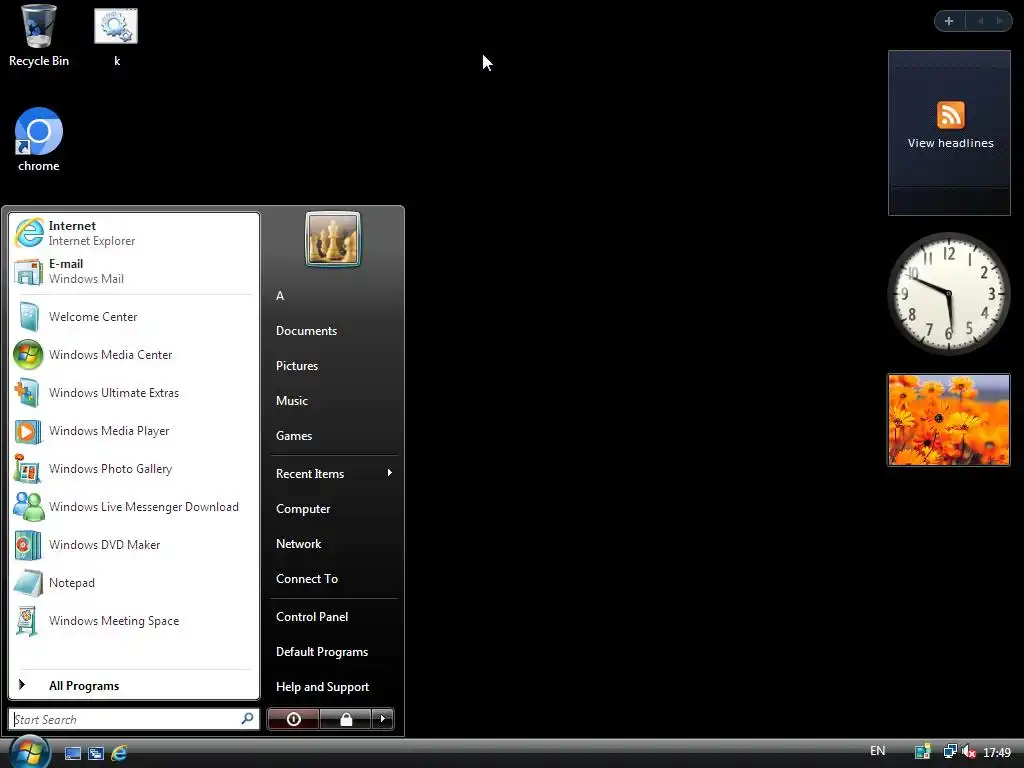Screen dimensions: 1024x768
Task: Click the muted volume tray icon
Action: pos(968,752)
